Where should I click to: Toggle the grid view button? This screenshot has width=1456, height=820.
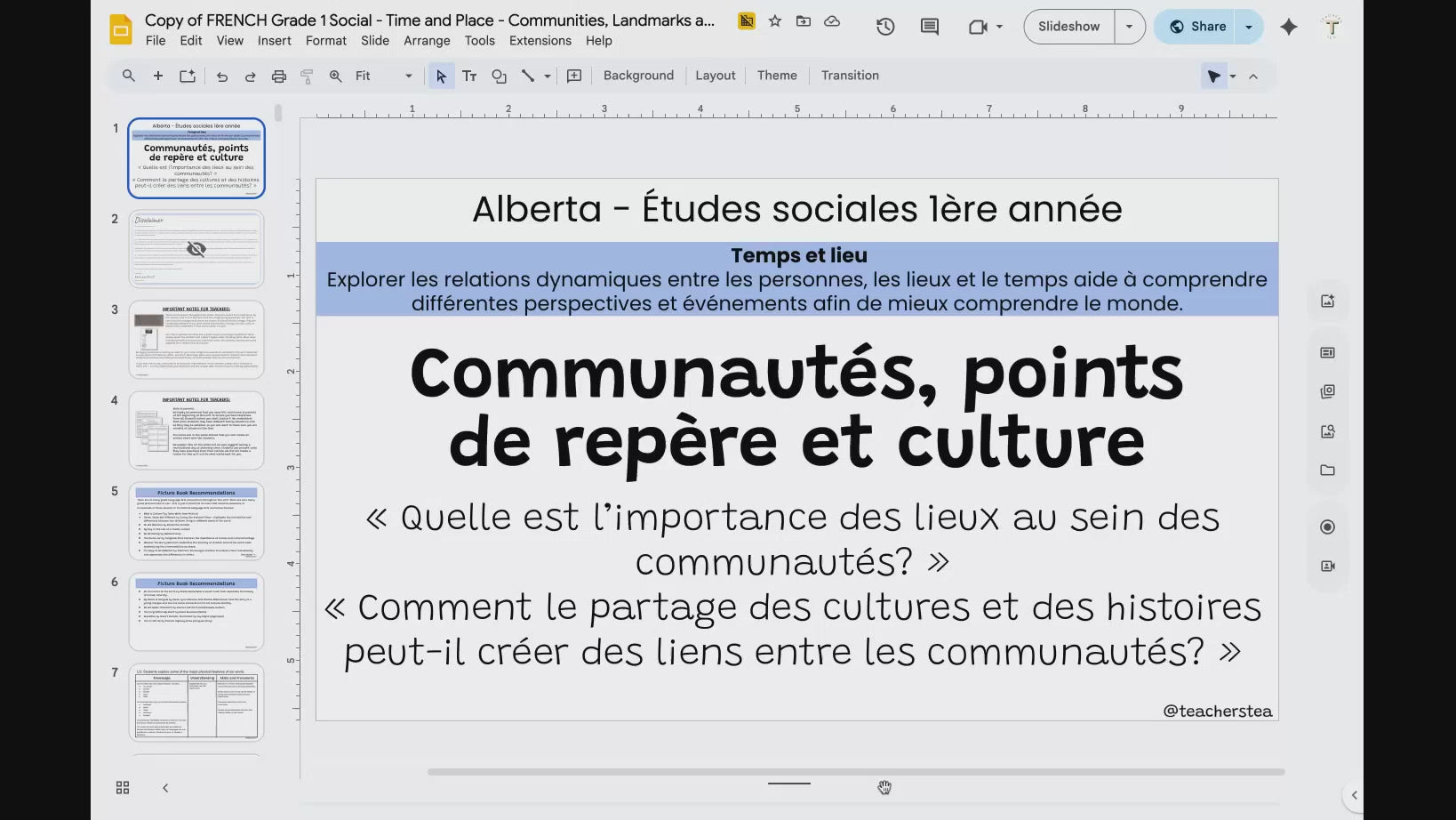(123, 788)
